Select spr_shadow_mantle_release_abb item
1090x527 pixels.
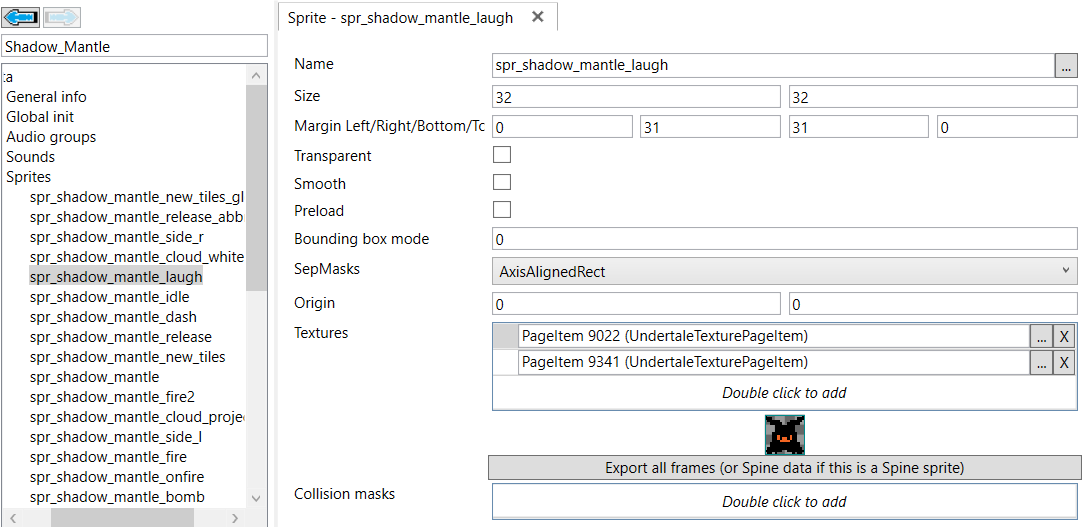click(x=136, y=217)
